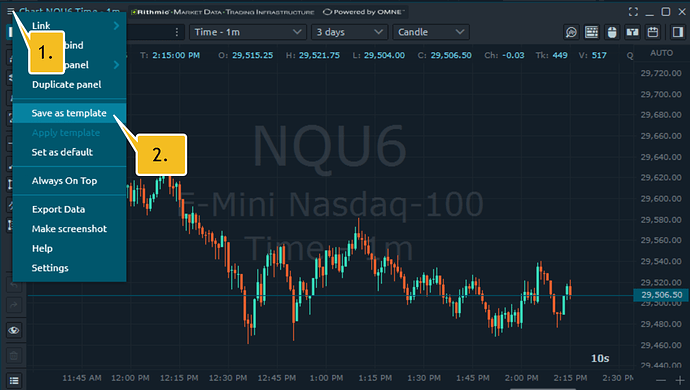Click the mouse trading icon
Screen dimensions: 690x390
click(x=612, y=32)
